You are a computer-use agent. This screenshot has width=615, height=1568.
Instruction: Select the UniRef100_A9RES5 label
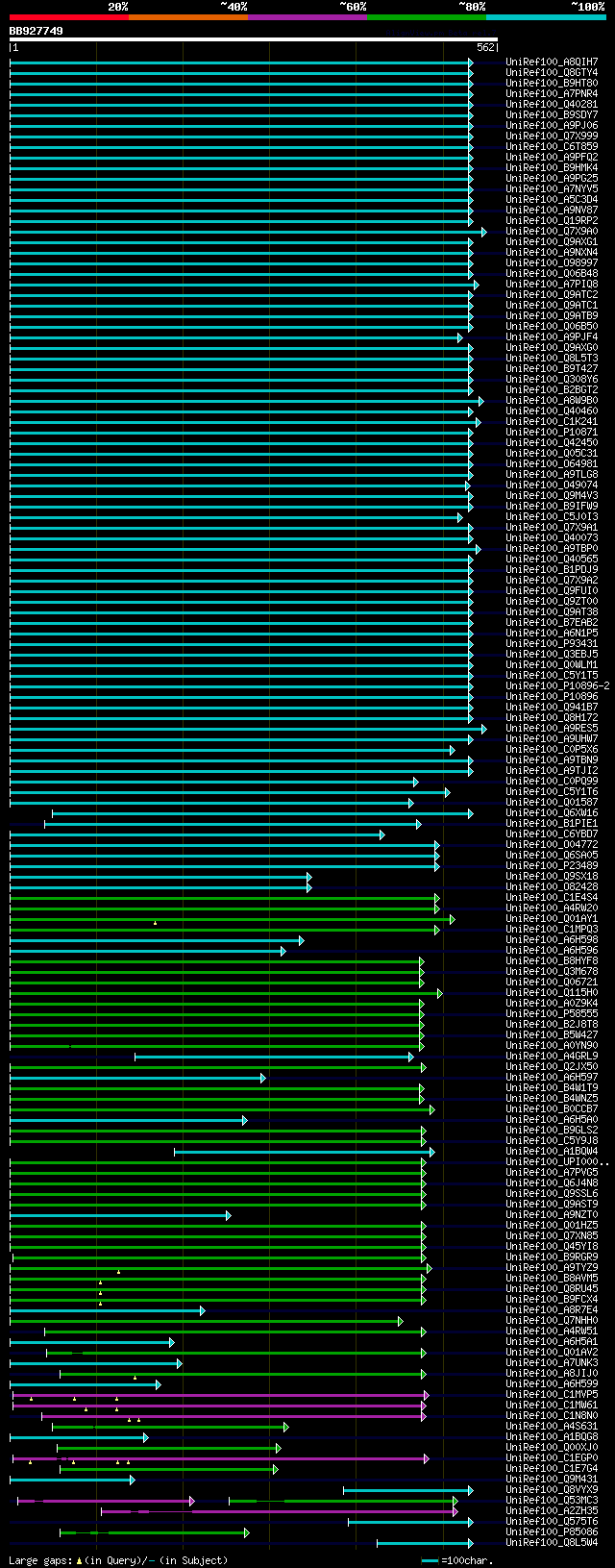tap(552, 729)
